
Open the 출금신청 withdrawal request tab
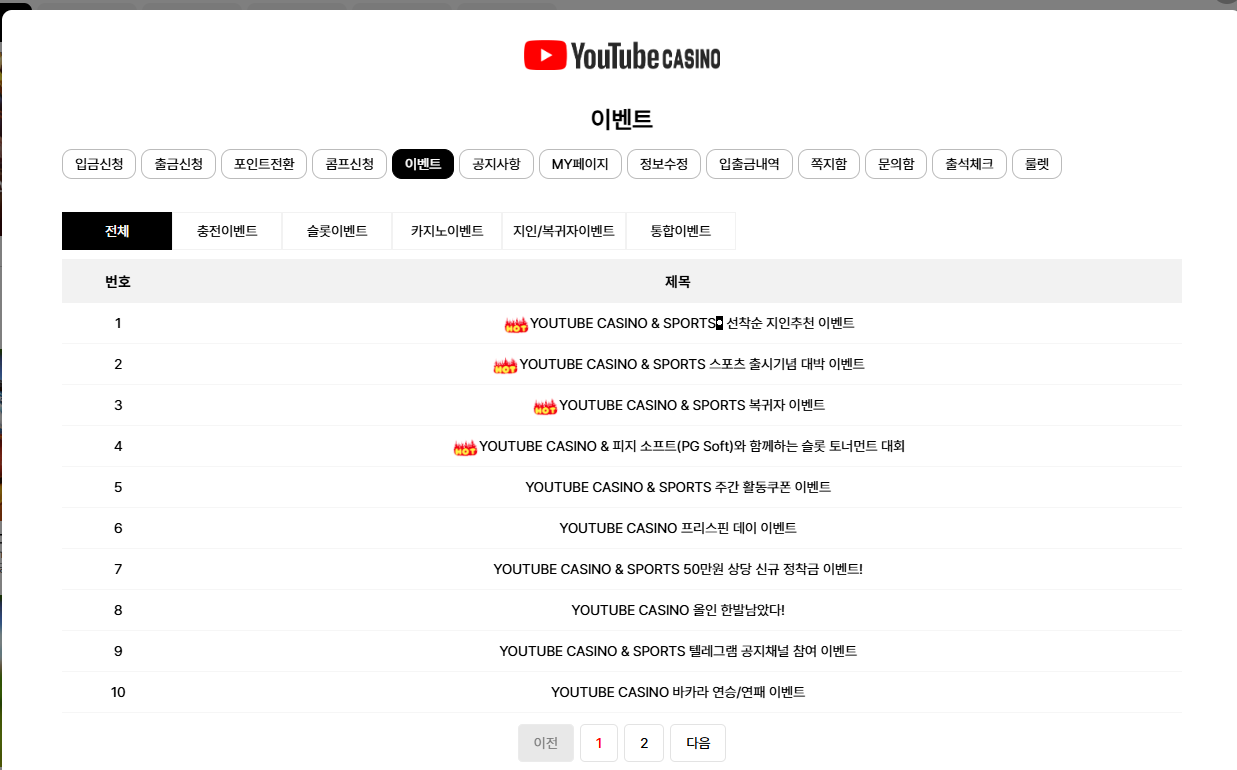(179, 164)
